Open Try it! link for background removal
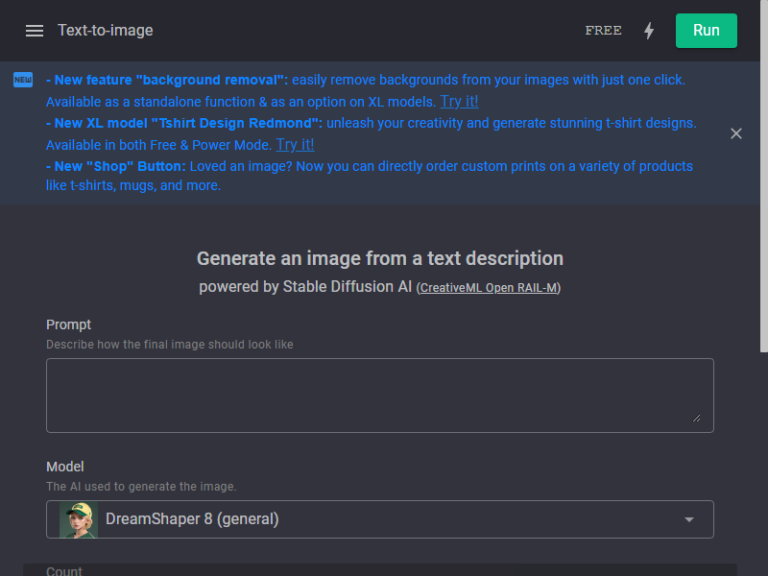The height and width of the screenshot is (576, 768). click(459, 101)
